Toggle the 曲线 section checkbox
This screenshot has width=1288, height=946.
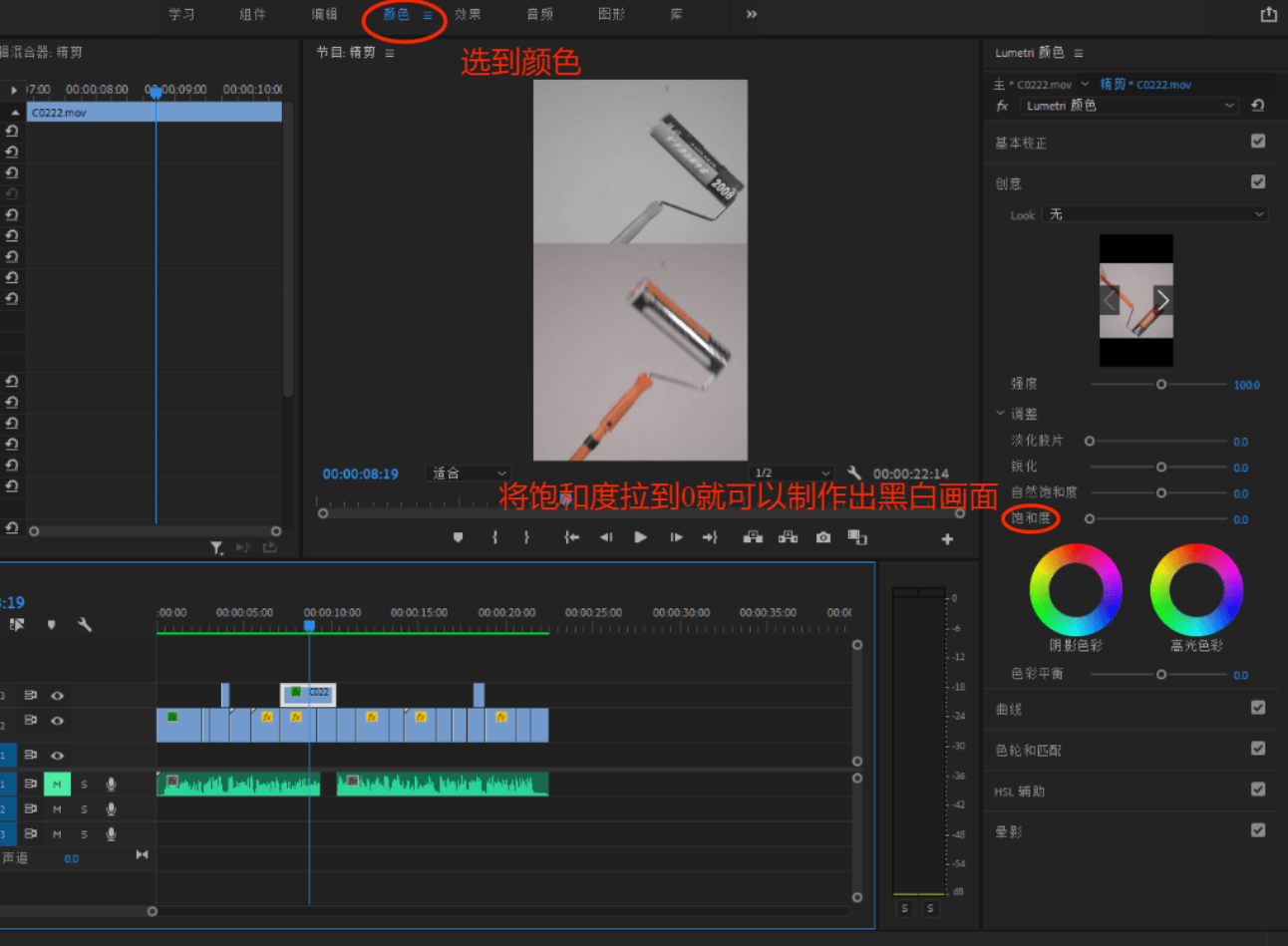(x=1258, y=708)
